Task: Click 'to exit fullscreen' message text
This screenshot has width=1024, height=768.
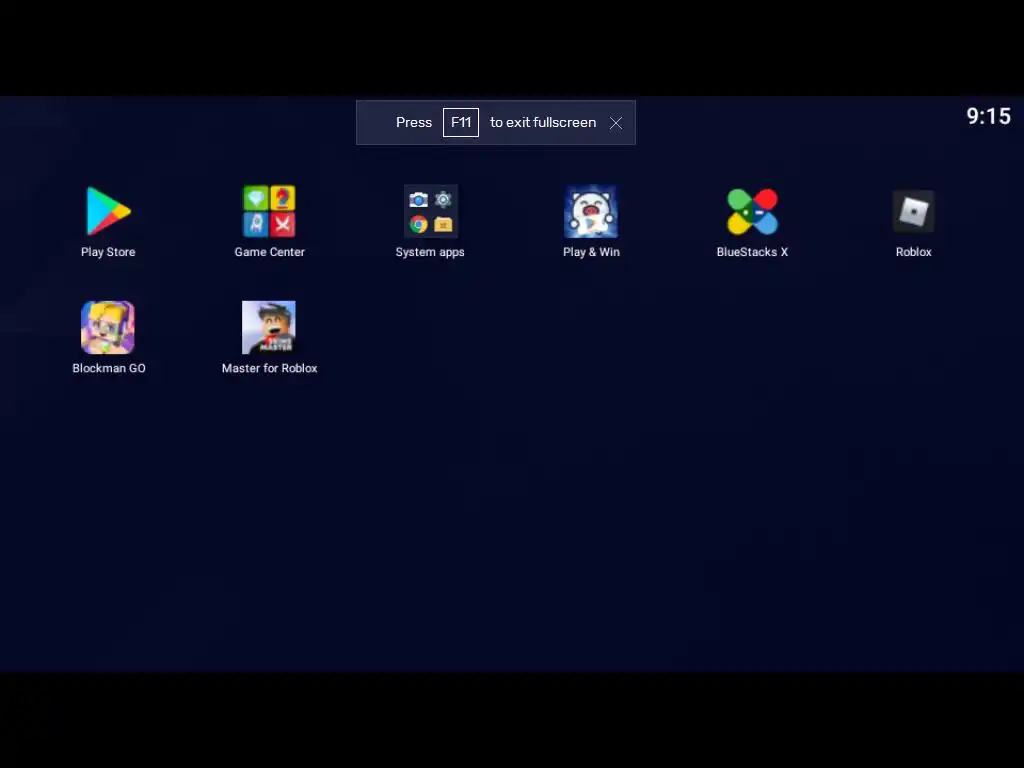Action: [543, 123]
